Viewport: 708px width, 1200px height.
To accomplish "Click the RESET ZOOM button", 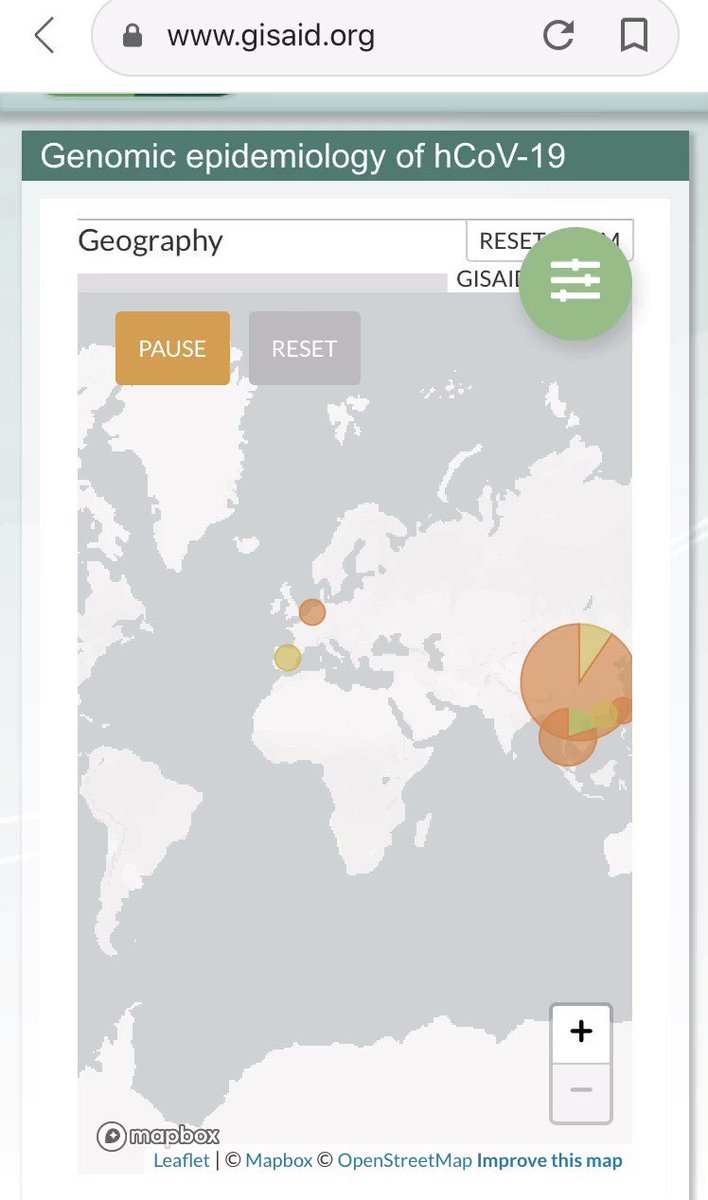I will [x=549, y=241].
